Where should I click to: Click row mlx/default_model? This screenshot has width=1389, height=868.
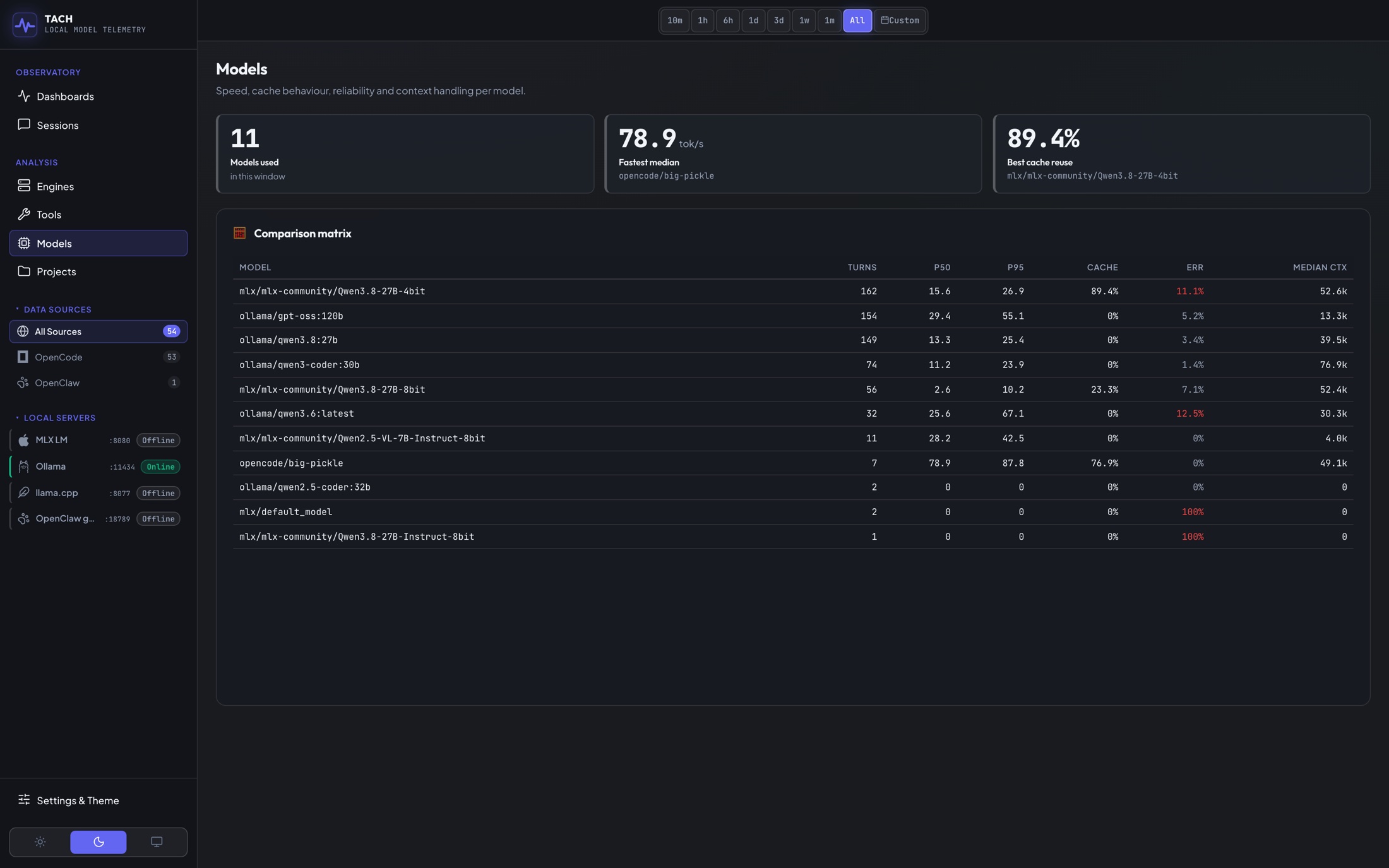point(793,511)
